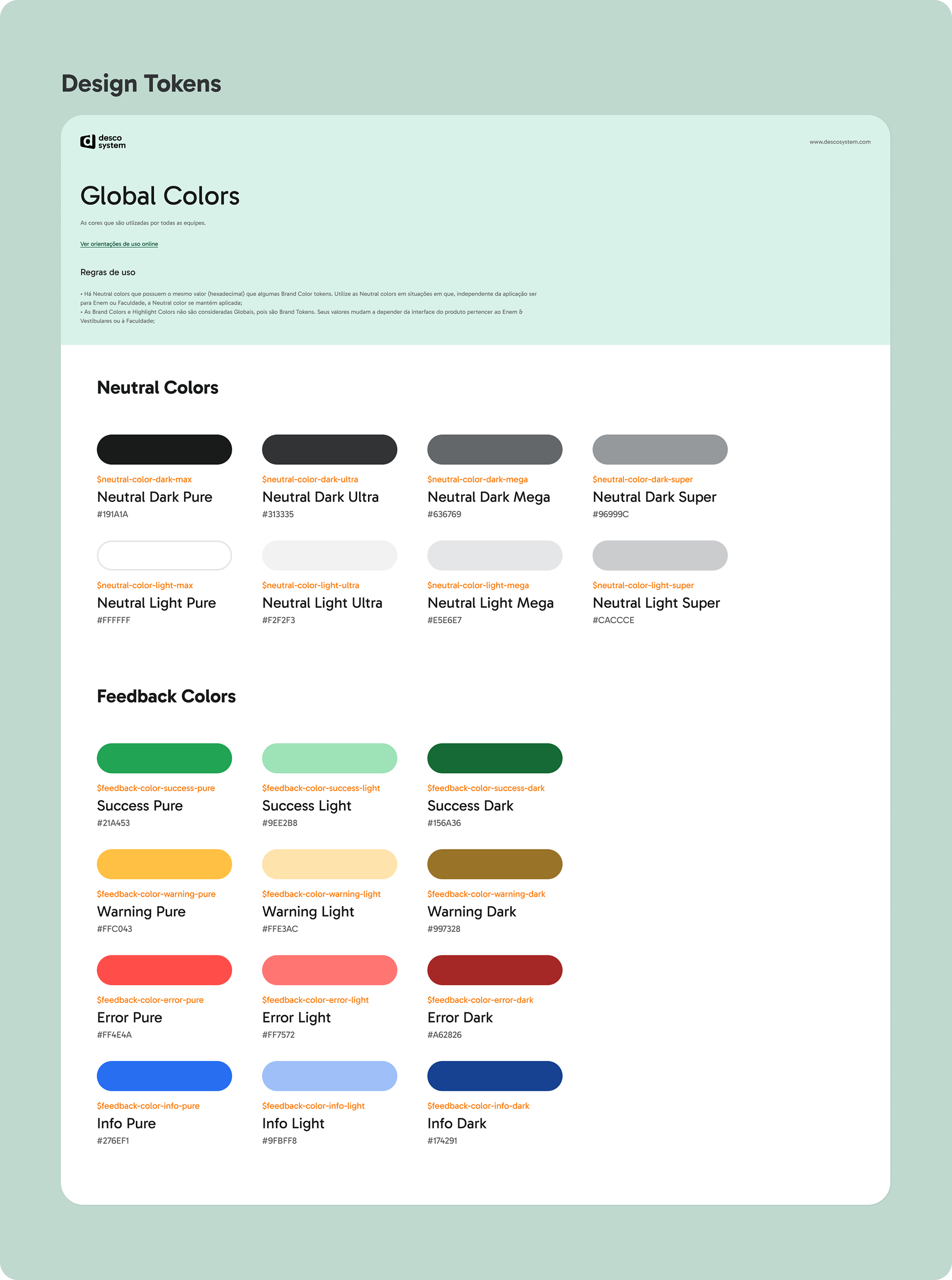The width and height of the screenshot is (952, 1280).
Task: Choose the Error Dark maroon swatch
Action: [494, 971]
